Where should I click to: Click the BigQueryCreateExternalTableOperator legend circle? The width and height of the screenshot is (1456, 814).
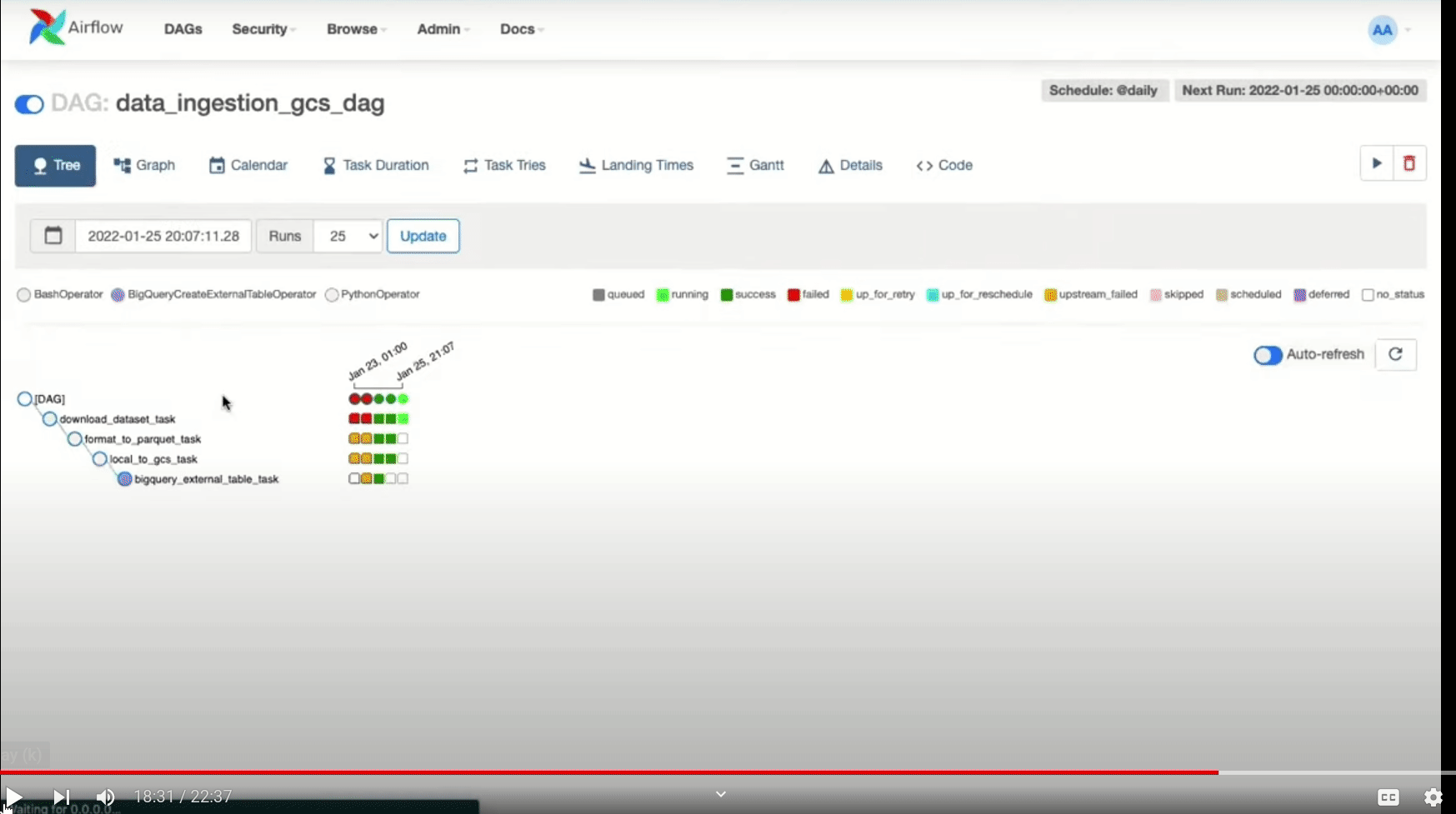118,295
